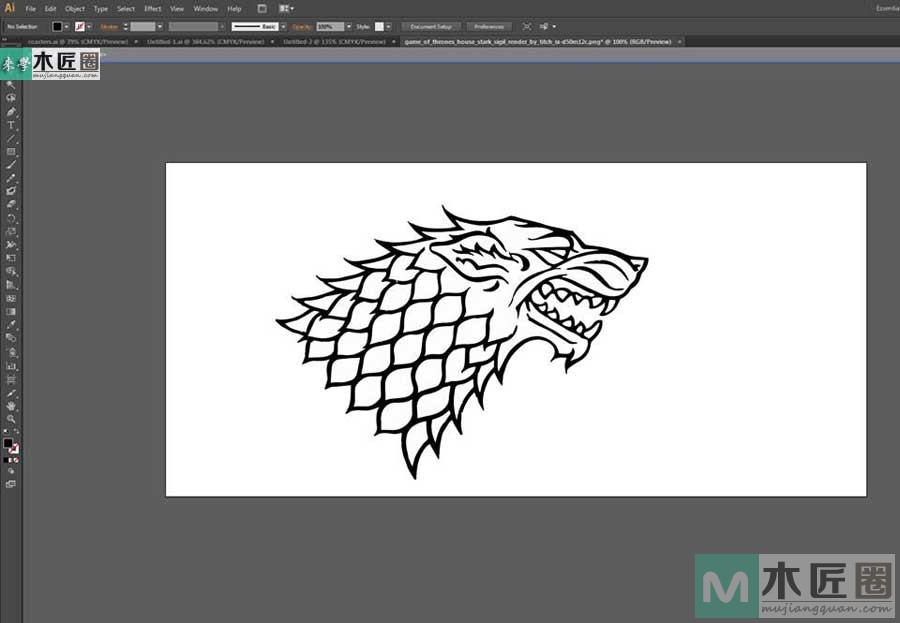Select the Hand tool
Screen dimensions: 900x623
coord(11,406)
